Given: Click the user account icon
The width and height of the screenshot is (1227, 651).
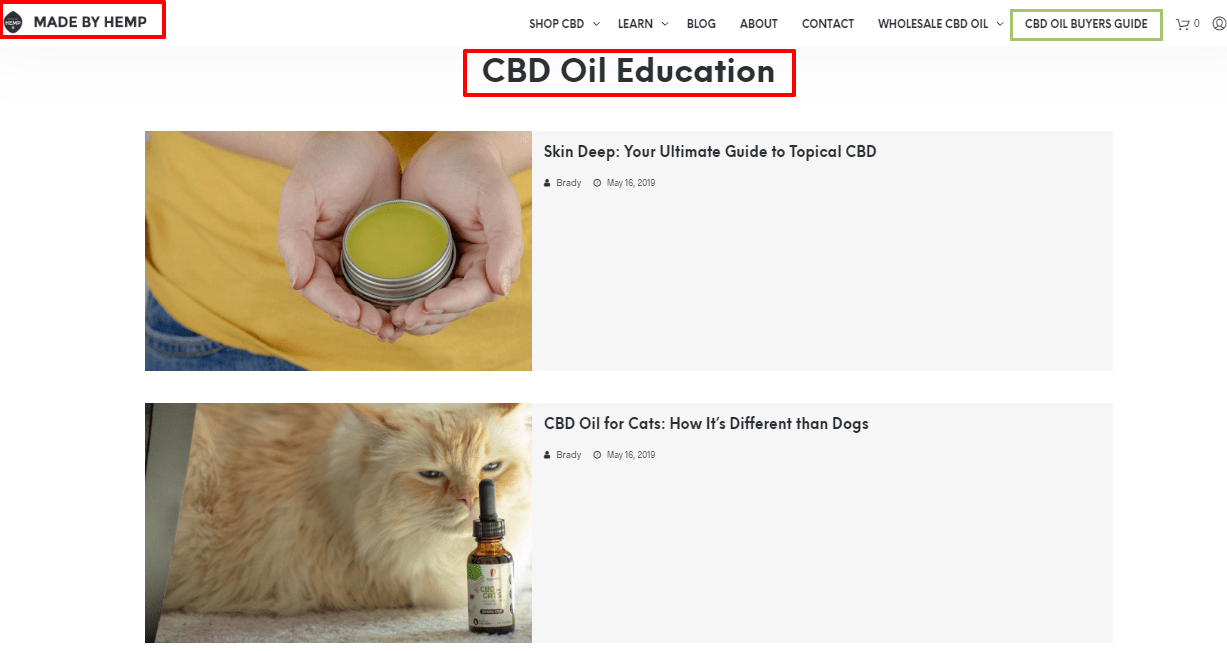Looking at the screenshot, I should [x=1218, y=24].
